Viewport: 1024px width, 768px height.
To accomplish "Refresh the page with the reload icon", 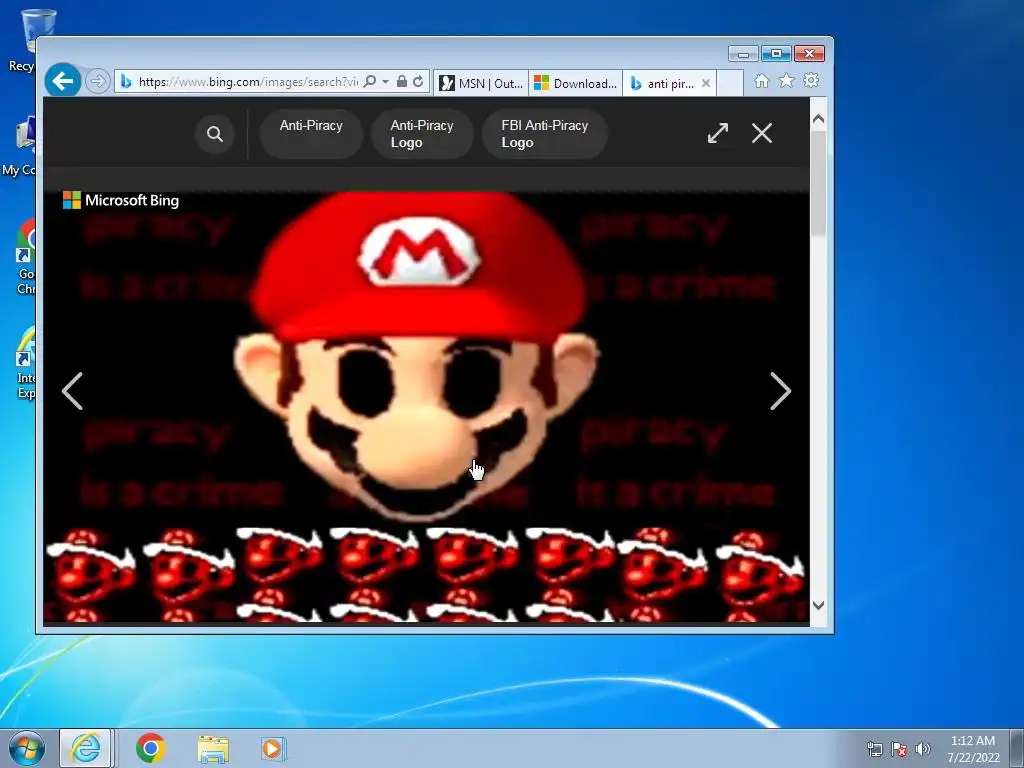I will tap(418, 82).
